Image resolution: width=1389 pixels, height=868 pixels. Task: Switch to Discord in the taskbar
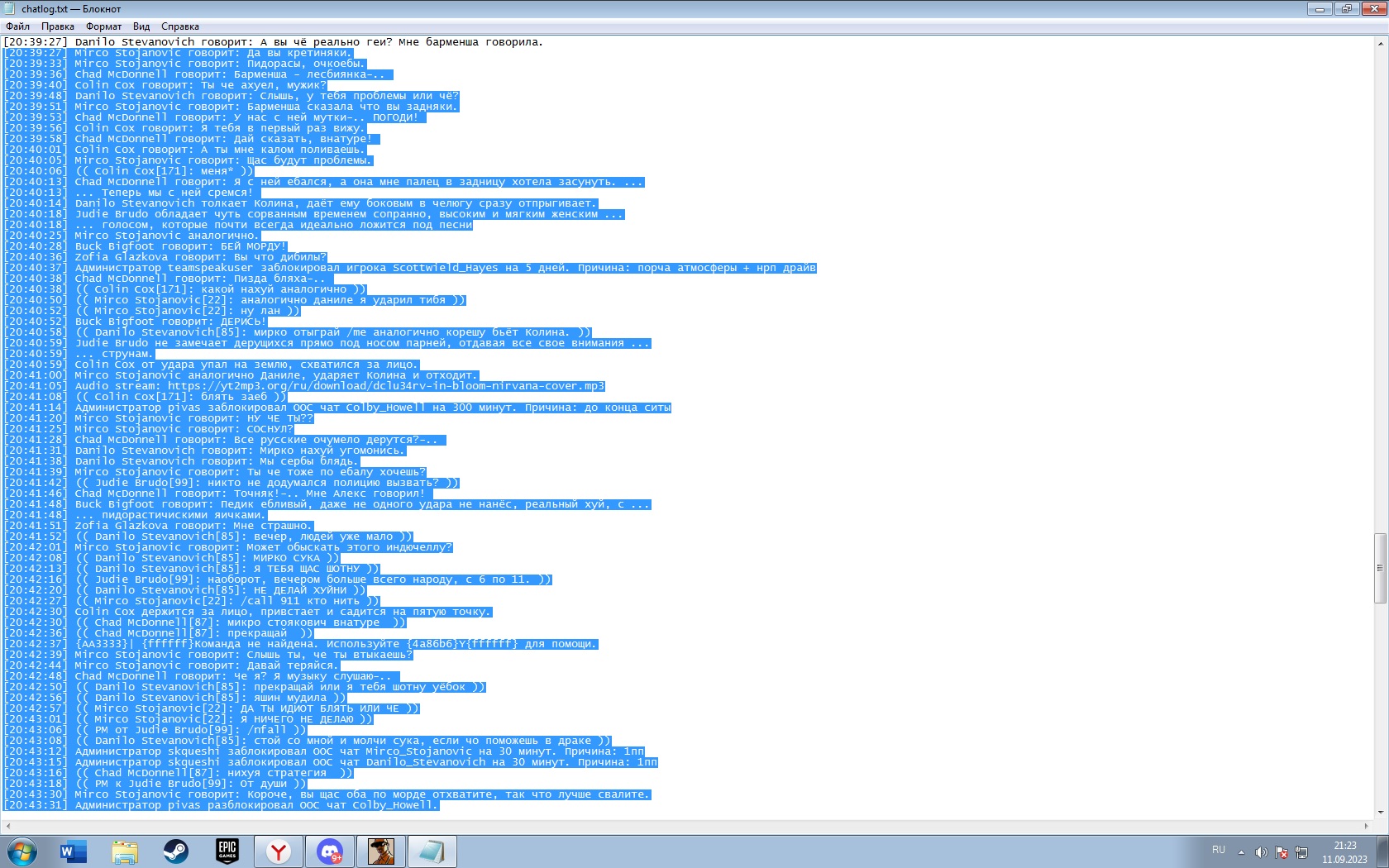(330, 851)
